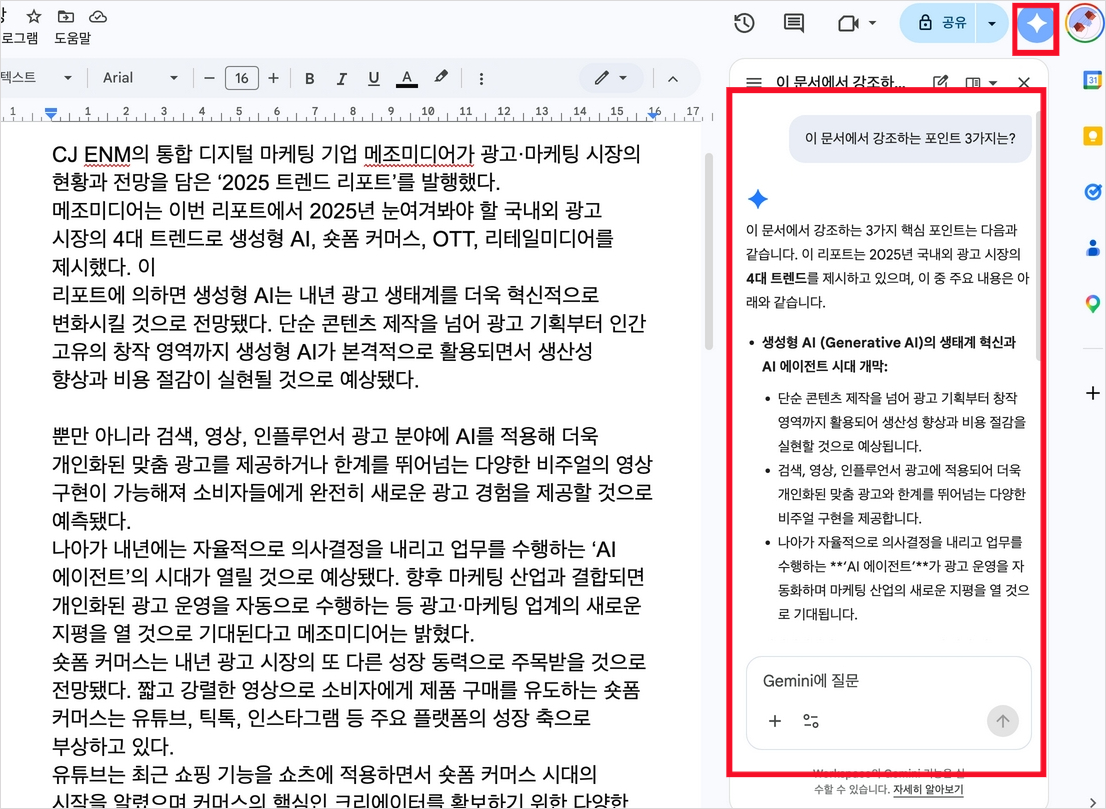The height and width of the screenshot is (809, 1106).
Task: Toggle bold formatting
Action: (309, 78)
